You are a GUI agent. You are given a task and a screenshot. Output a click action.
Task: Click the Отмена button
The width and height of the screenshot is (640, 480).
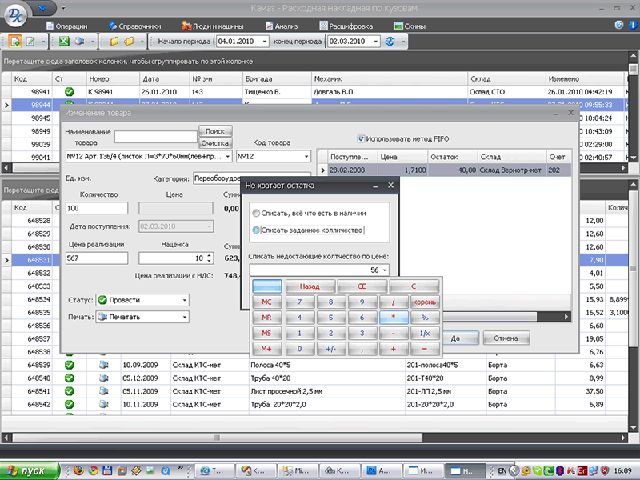[506, 338]
